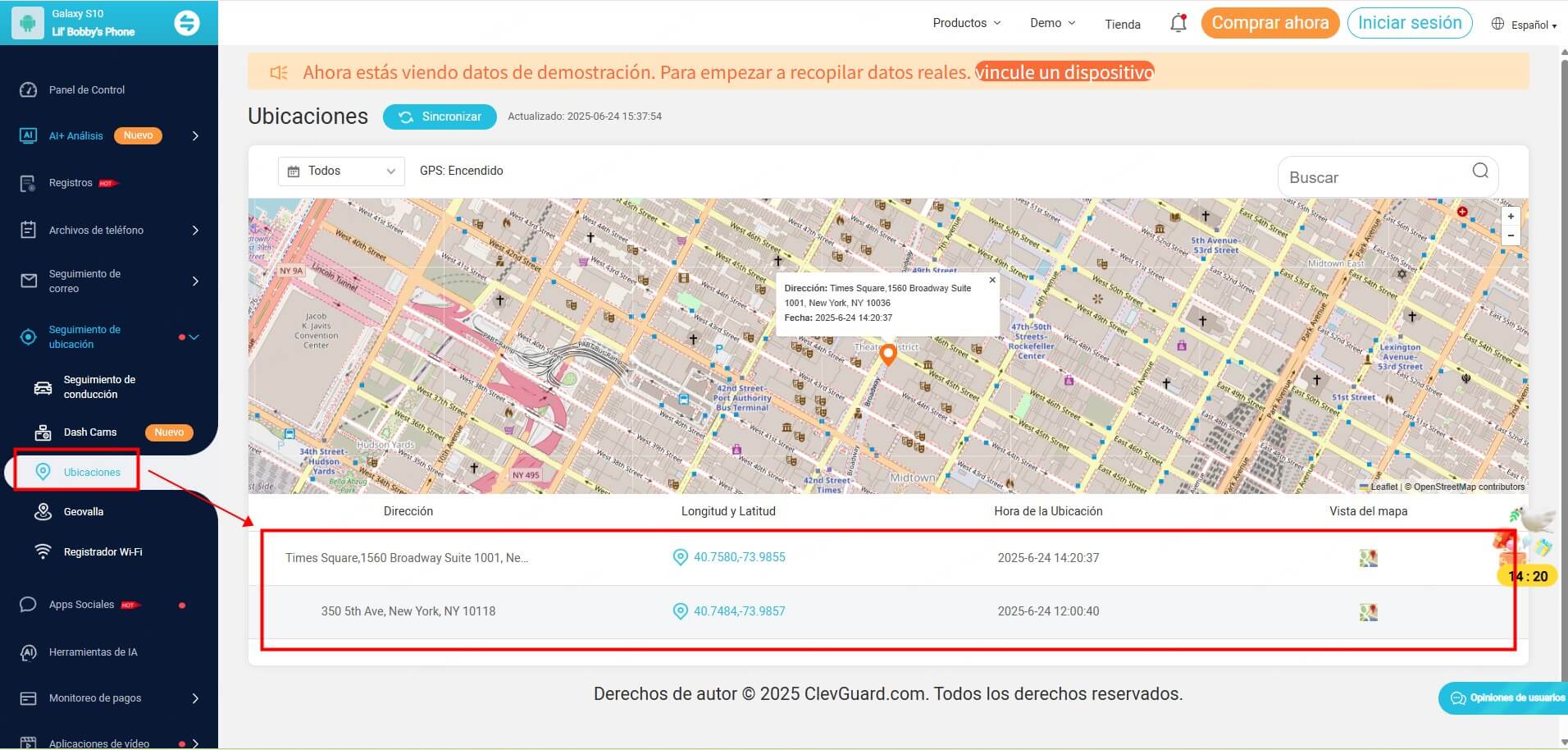Click the device switch icon beside Galaxy S10
The width and height of the screenshot is (1568, 750).
[187, 23]
